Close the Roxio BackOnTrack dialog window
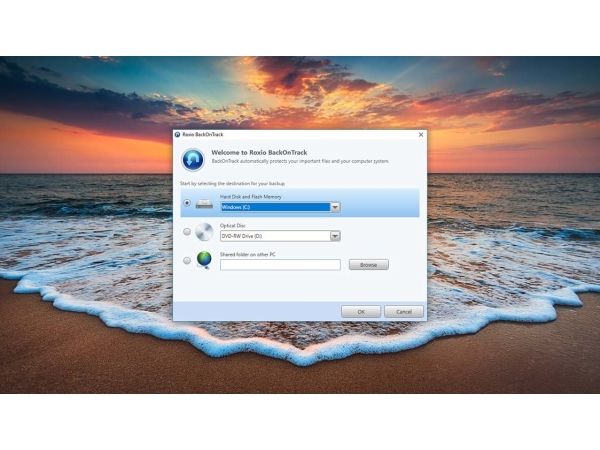 pos(420,134)
